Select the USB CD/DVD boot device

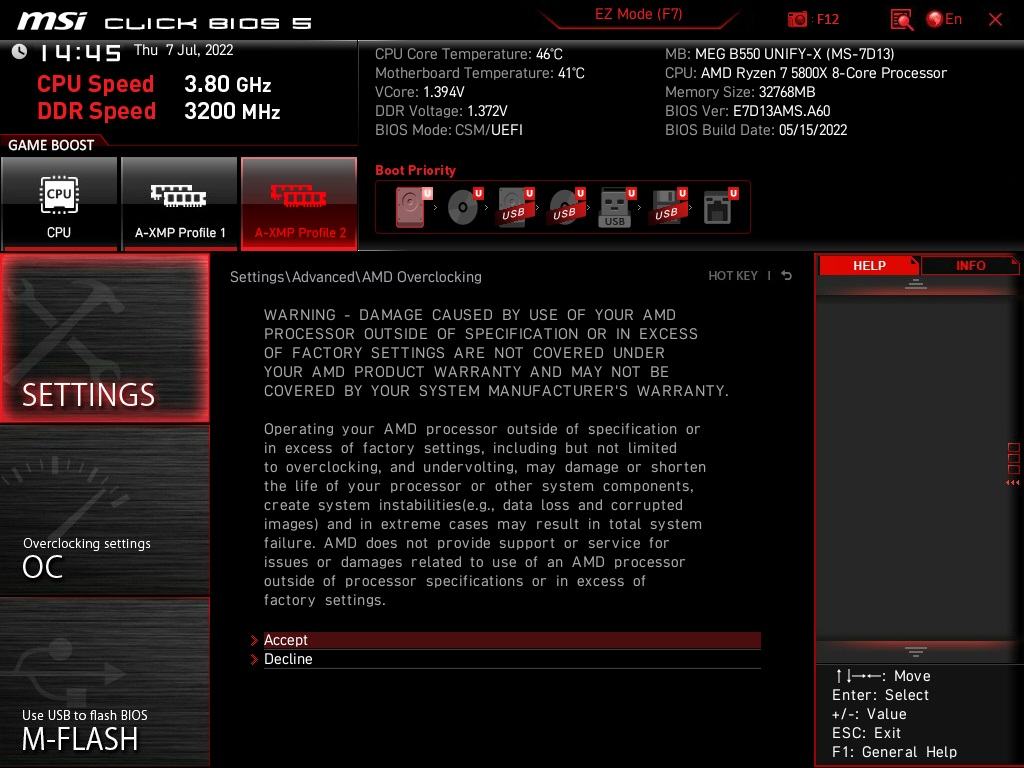[567, 207]
